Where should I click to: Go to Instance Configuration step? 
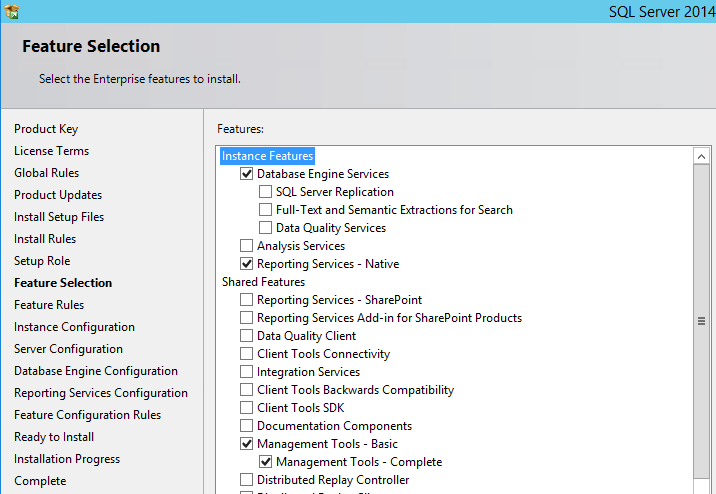click(x=74, y=327)
